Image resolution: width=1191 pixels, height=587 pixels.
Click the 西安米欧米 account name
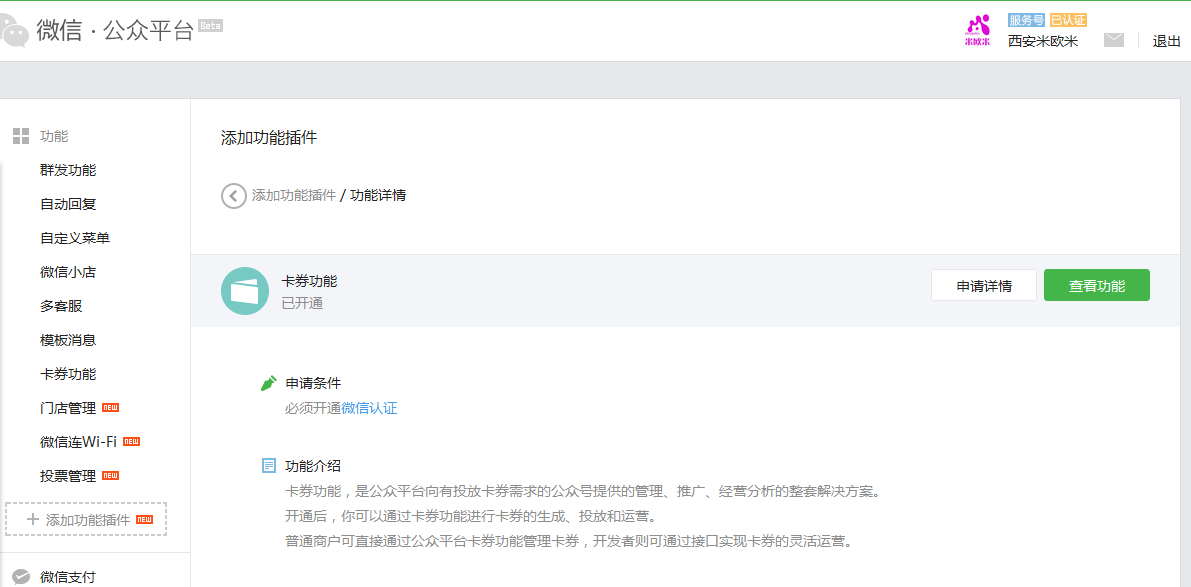click(x=1043, y=41)
